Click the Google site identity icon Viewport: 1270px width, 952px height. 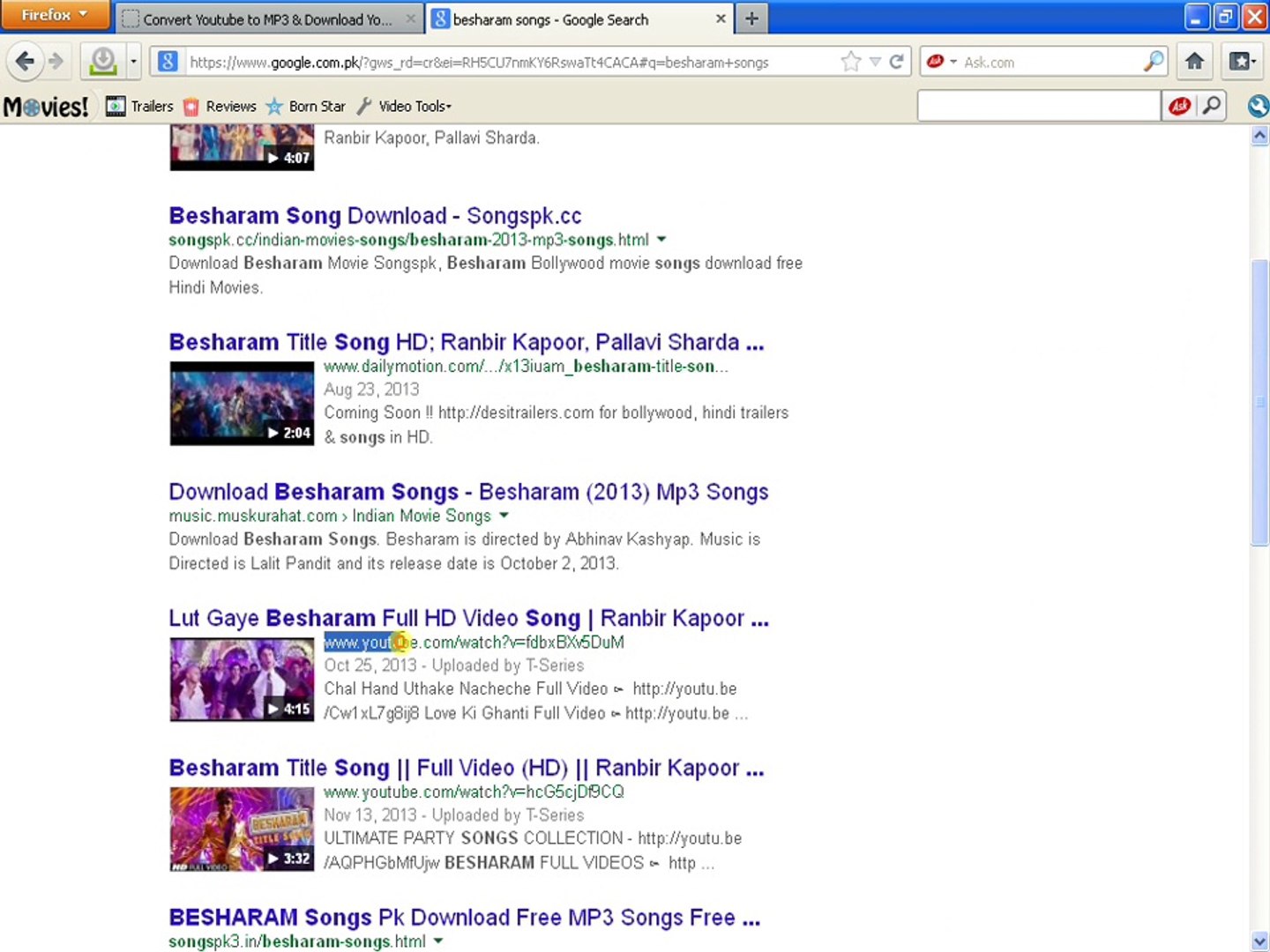pyautogui.click(x=167, y=62)
